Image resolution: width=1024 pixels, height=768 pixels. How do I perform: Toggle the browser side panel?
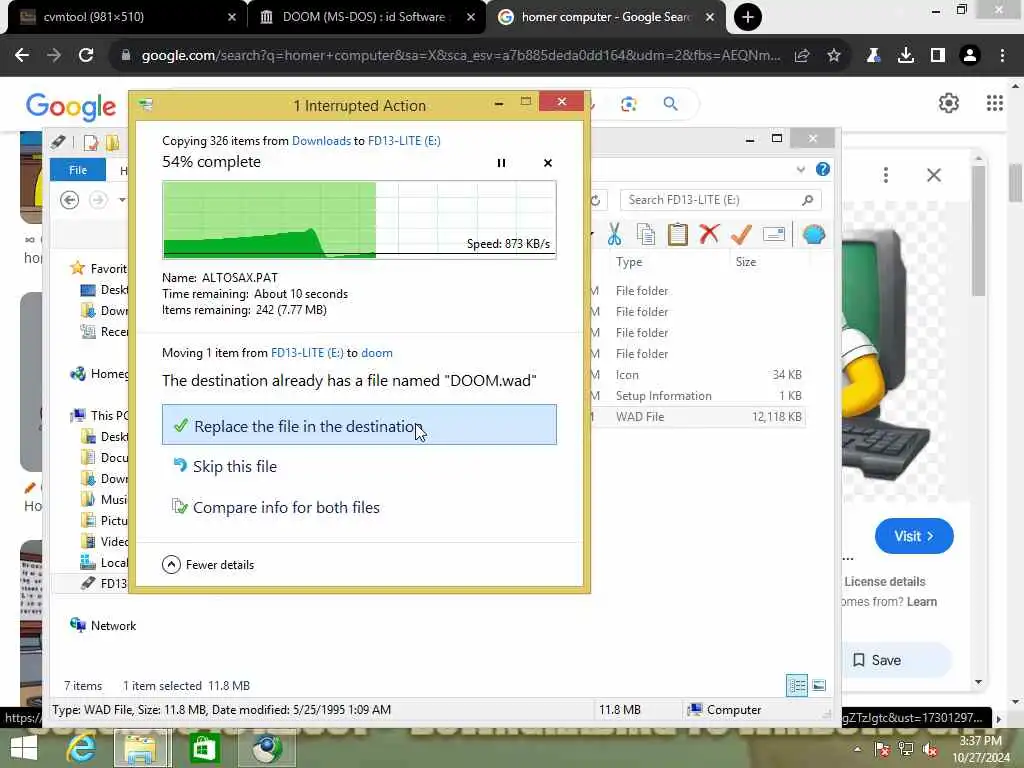938,56
